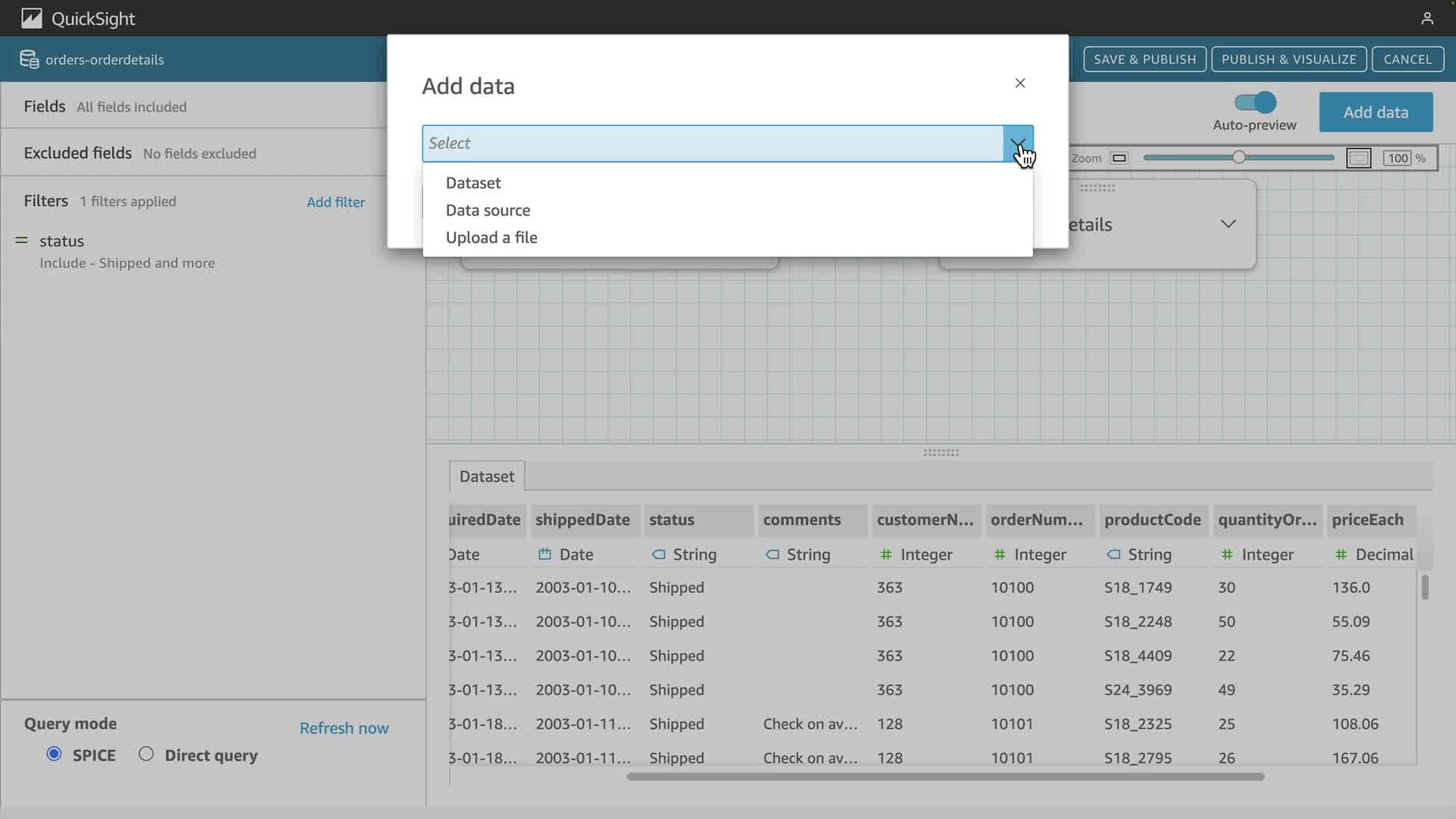This screenshot has height=819, width=1456.
Task: Click the status filter equals icon
Action: pos(22,240)
